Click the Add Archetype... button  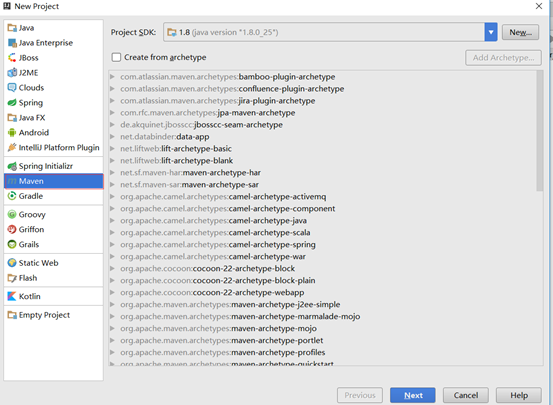coord(503,58)
